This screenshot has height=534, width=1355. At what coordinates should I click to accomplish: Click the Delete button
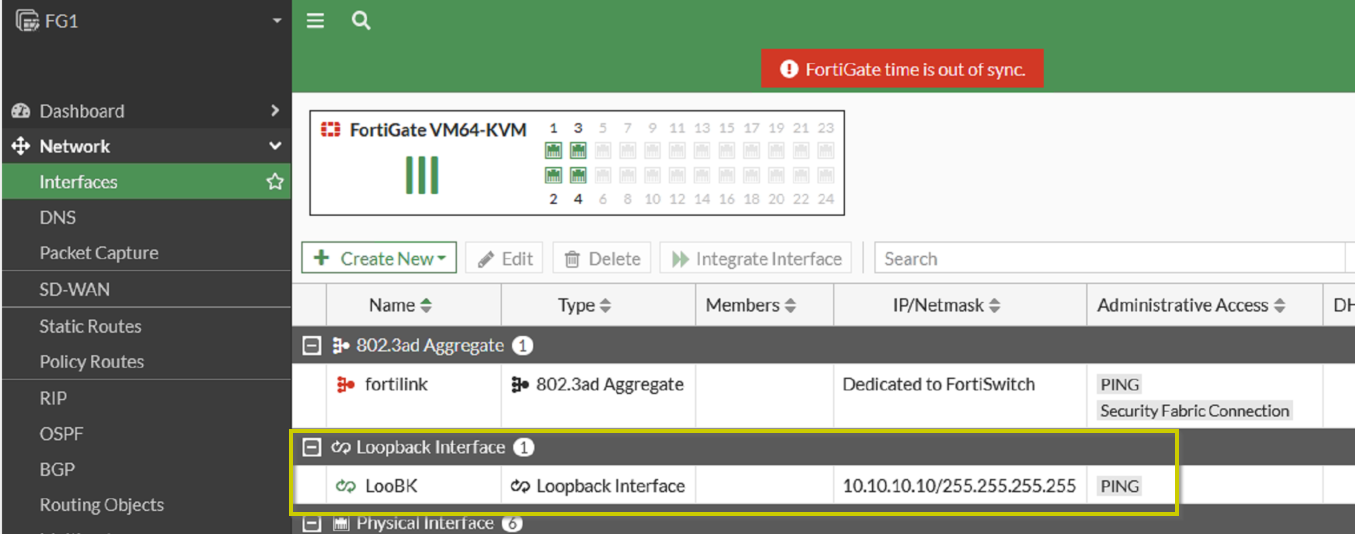(x=602, y=258)
